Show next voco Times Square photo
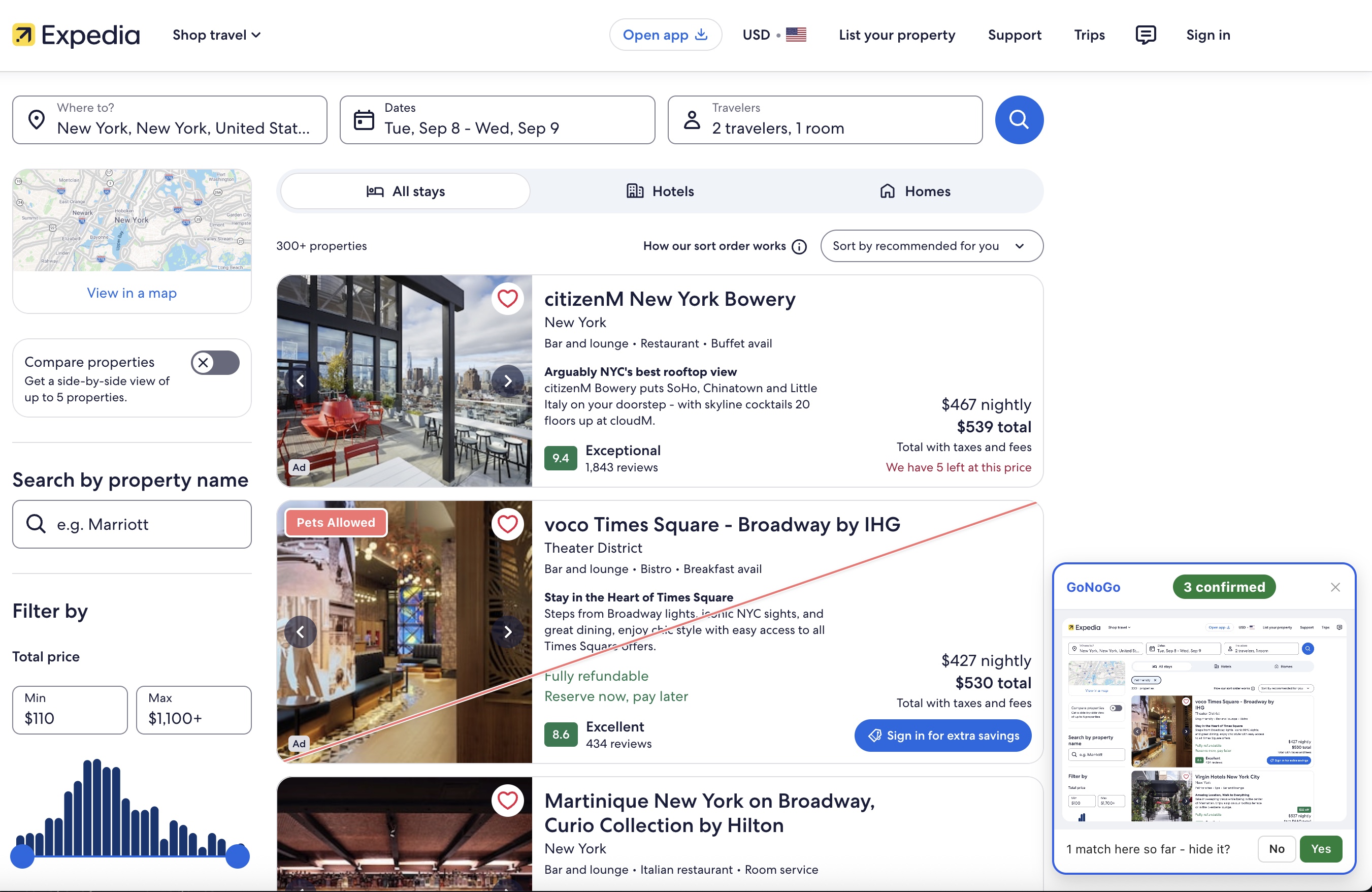Screen dimensions: 1372x892 [507, 632]
